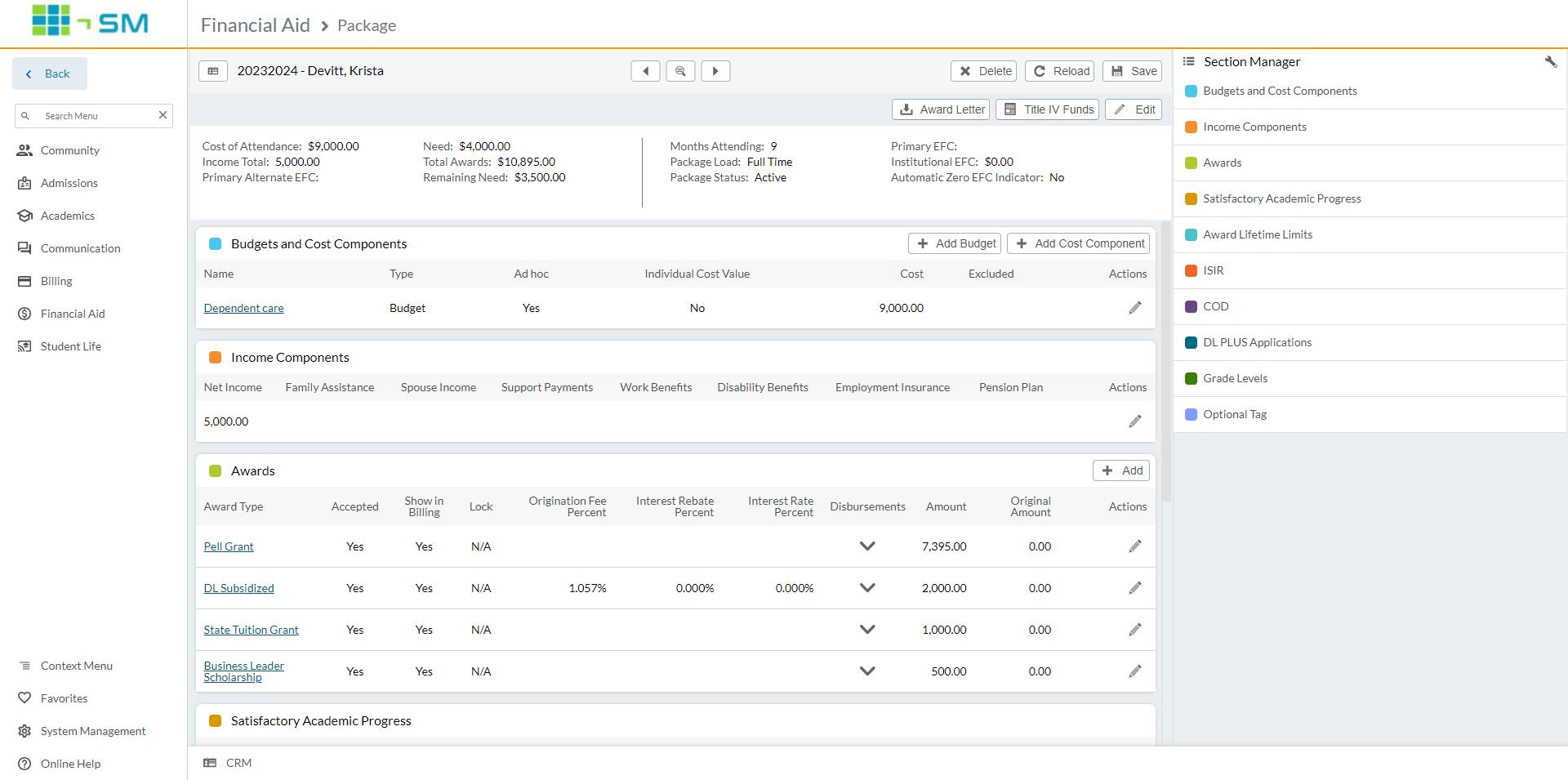Open State Tuition Grant link

point(251,630)
